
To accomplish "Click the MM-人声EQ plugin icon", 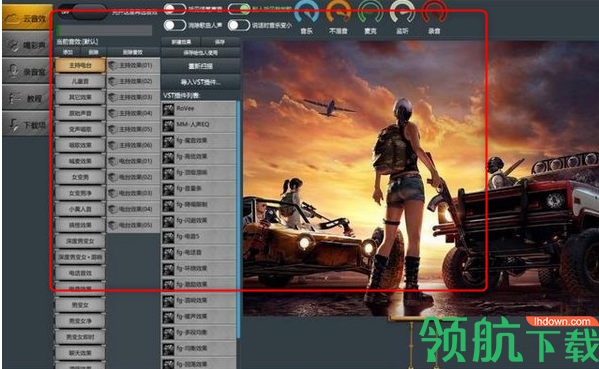I will (168, 126).
